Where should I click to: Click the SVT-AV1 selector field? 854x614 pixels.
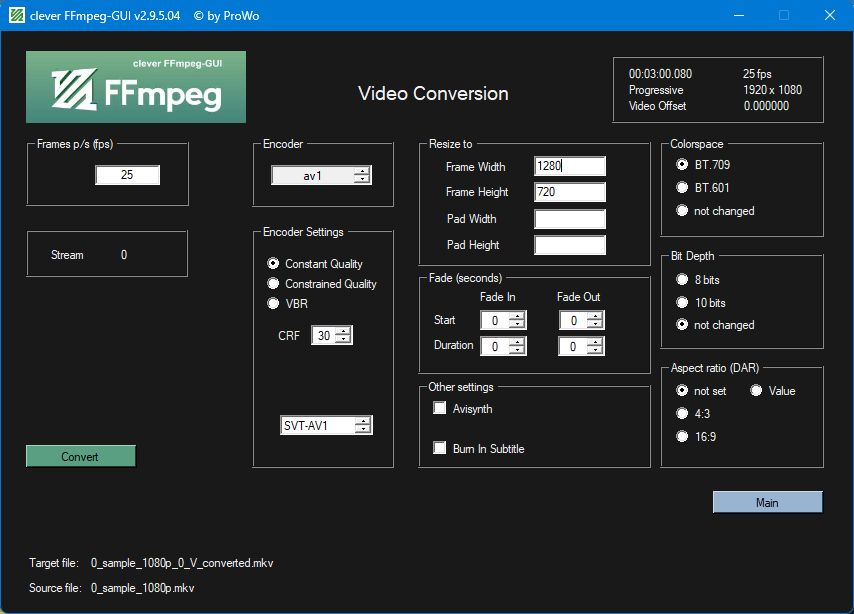coord(318,425)
